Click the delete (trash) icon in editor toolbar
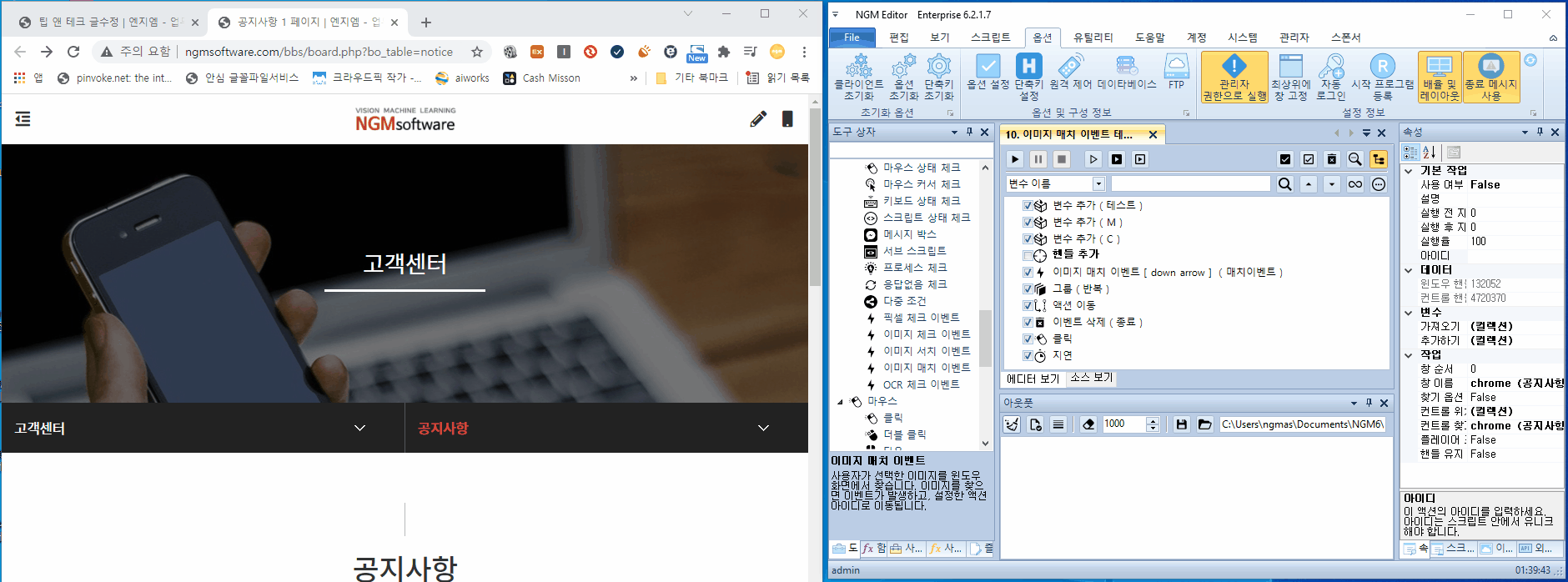This screenshot has width=1568, height=582. point(1332,159)
